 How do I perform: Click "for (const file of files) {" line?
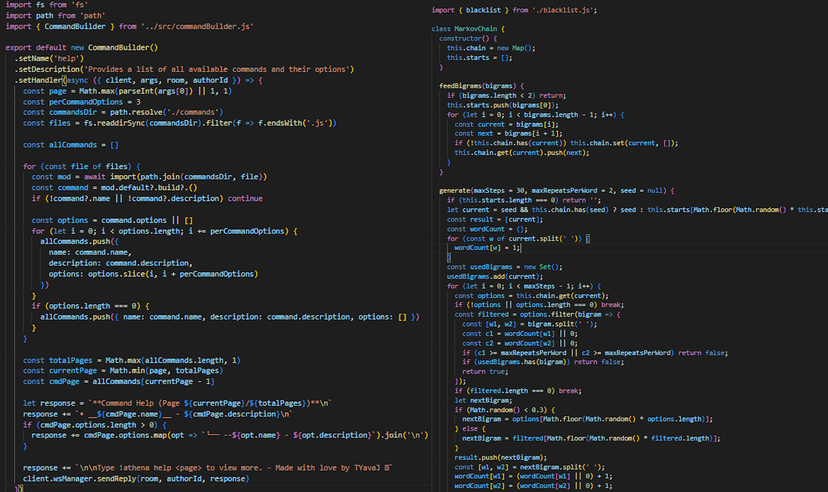(82, 166)
